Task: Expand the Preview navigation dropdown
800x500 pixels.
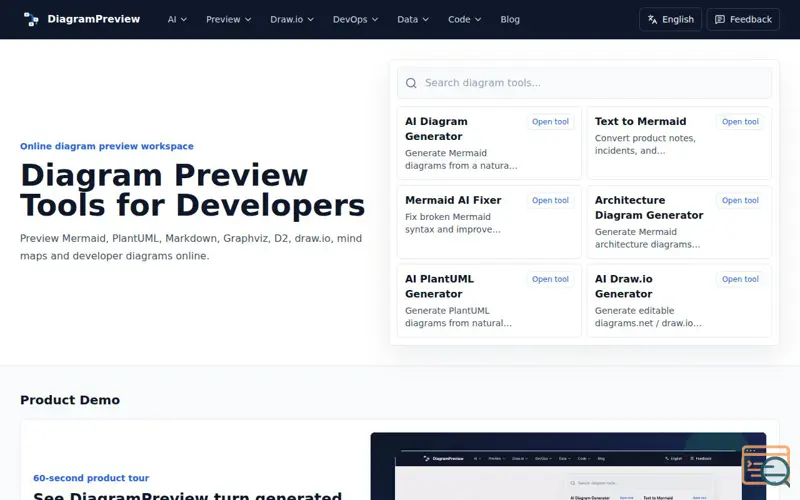Action: point(229,19)
